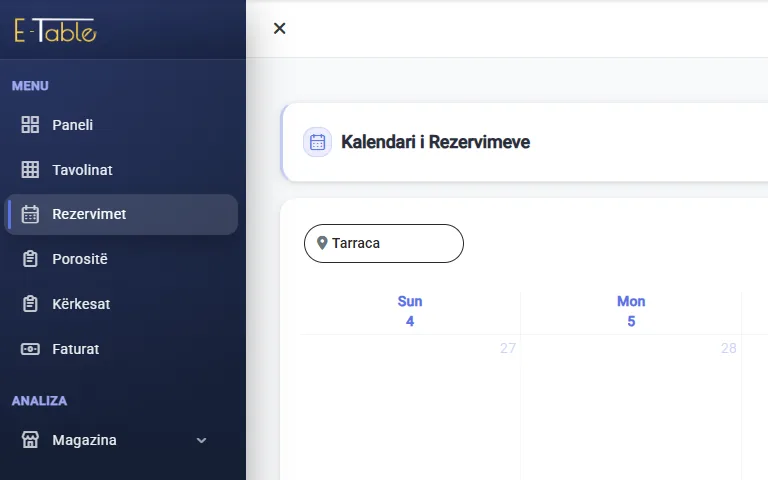Viewport: 768px width, 480px height.
Task: Expand Magazina submenu chevron
Action: point(201,440)
